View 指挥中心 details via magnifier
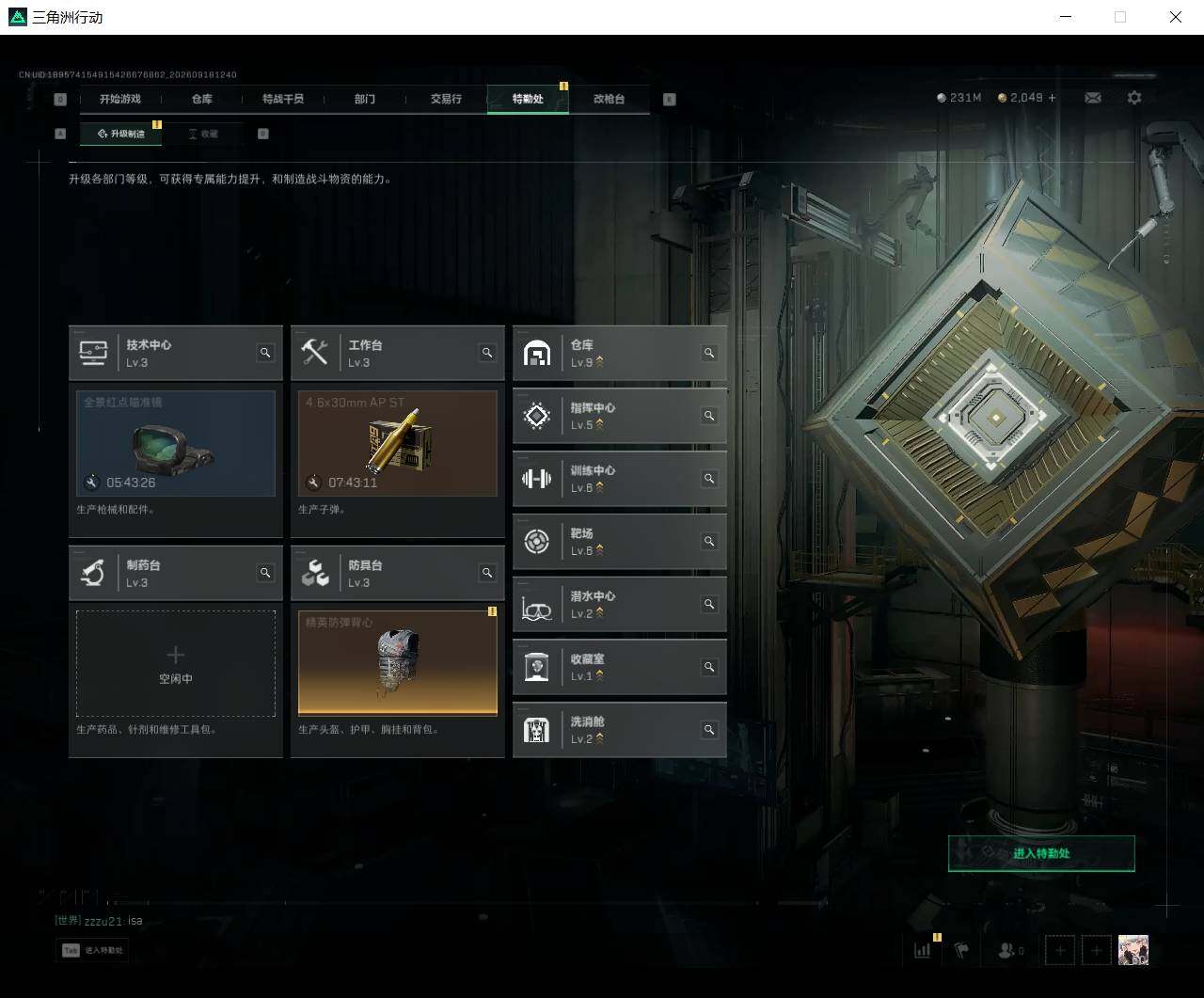Viewport: 1204px width, 998px height. click(709, 416)
